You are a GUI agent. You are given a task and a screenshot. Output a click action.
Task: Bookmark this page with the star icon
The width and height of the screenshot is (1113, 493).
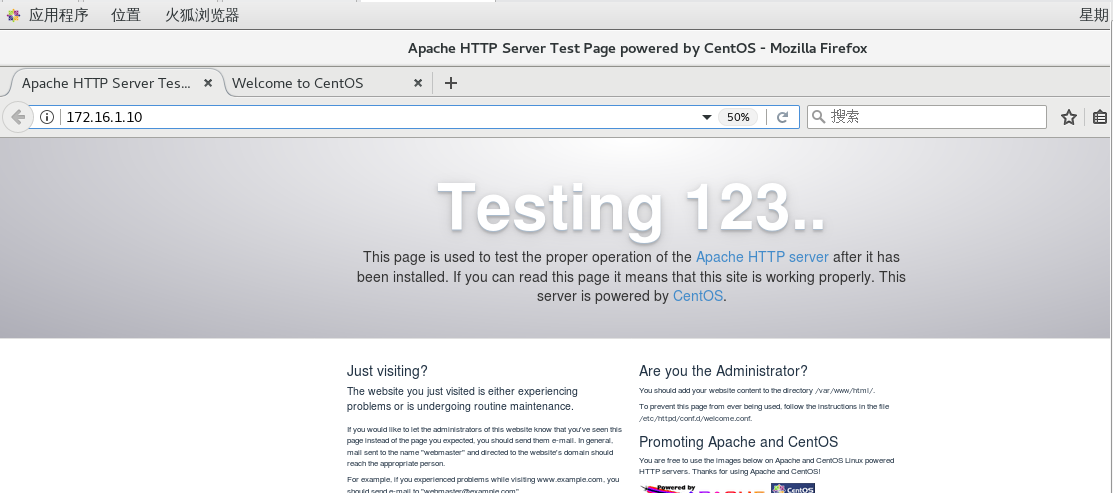coord(1068,117)
